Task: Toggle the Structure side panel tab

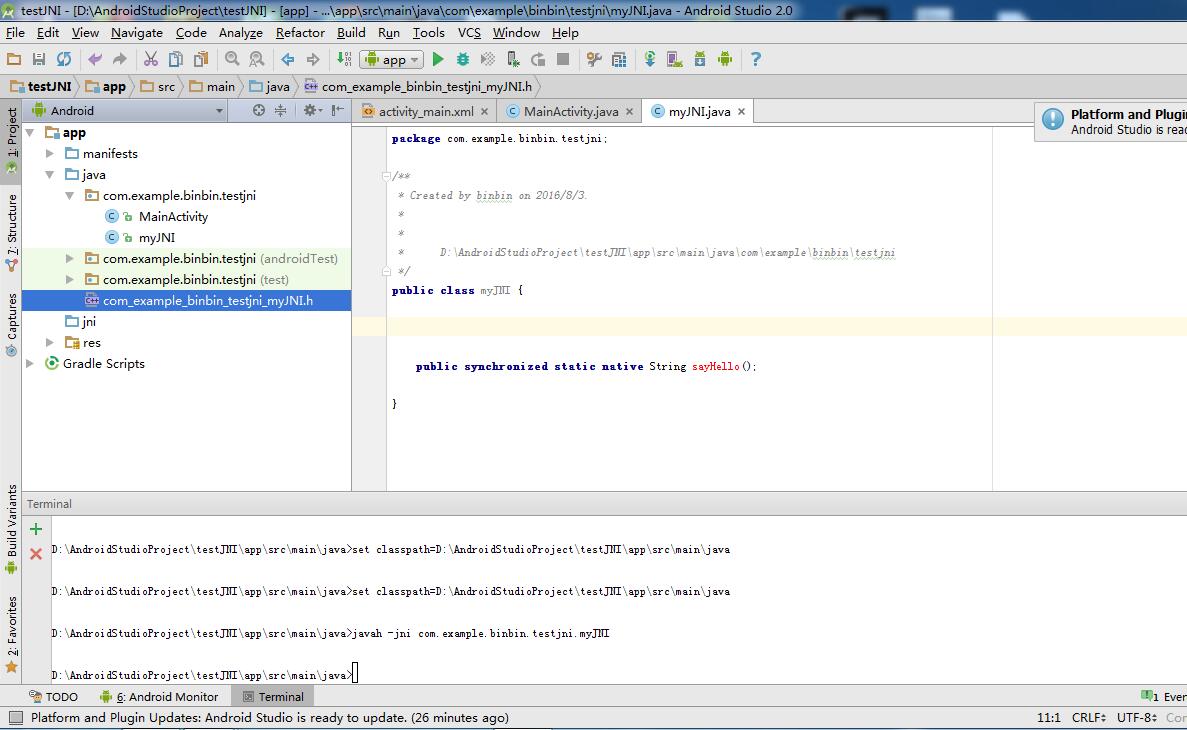Action: (x=11, y=233)
